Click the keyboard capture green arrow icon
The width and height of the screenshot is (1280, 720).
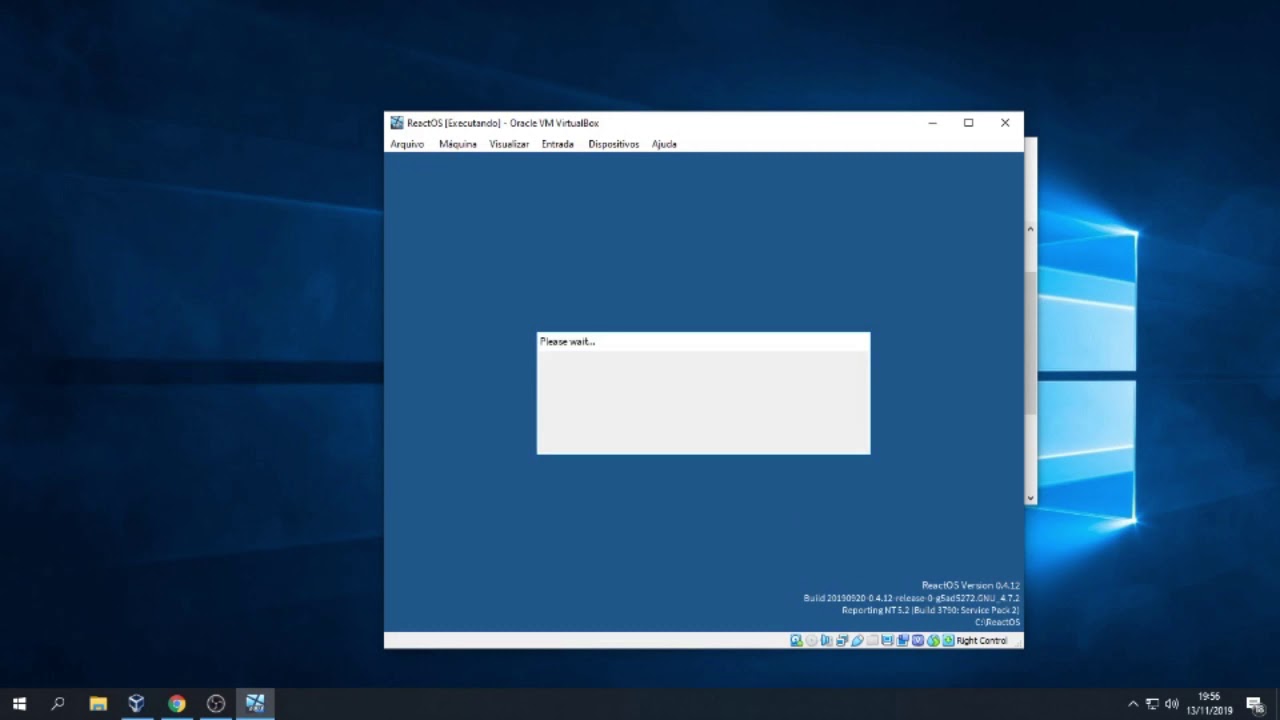949,641
